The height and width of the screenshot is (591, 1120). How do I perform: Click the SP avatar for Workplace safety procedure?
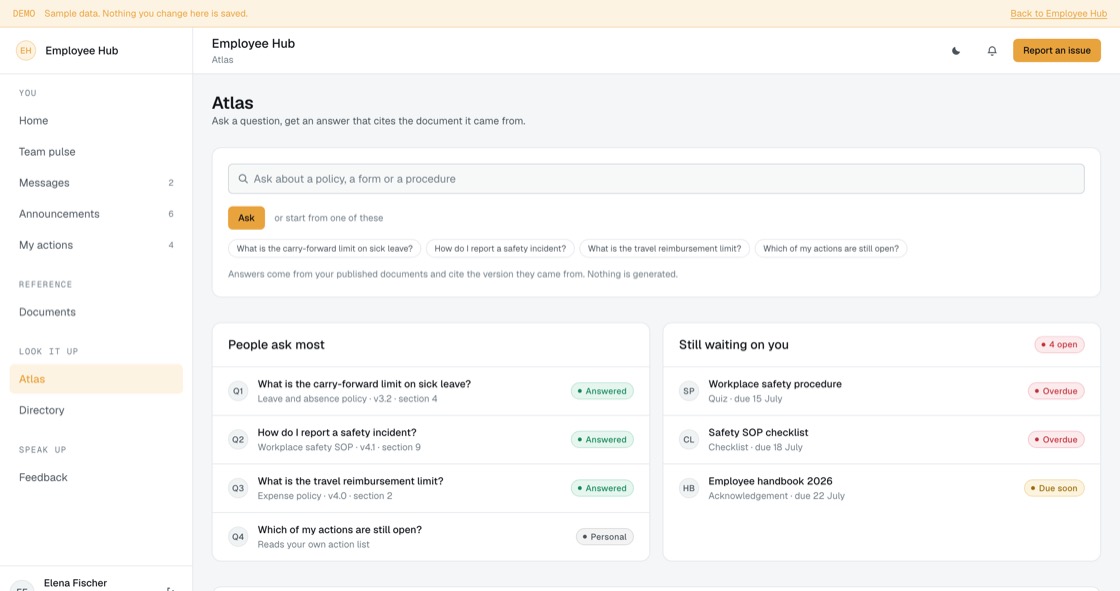click(x=689, y=391)
